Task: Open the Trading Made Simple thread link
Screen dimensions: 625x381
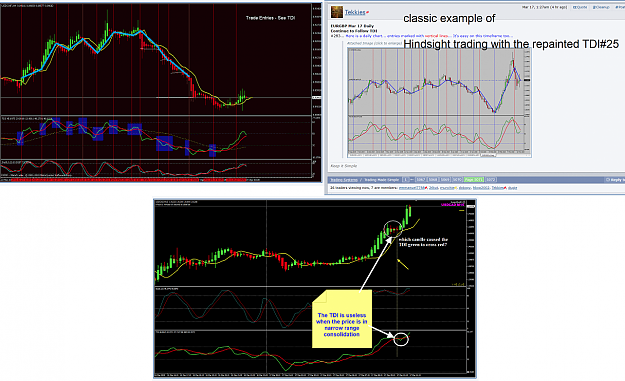Action: (x=381, y=180)
